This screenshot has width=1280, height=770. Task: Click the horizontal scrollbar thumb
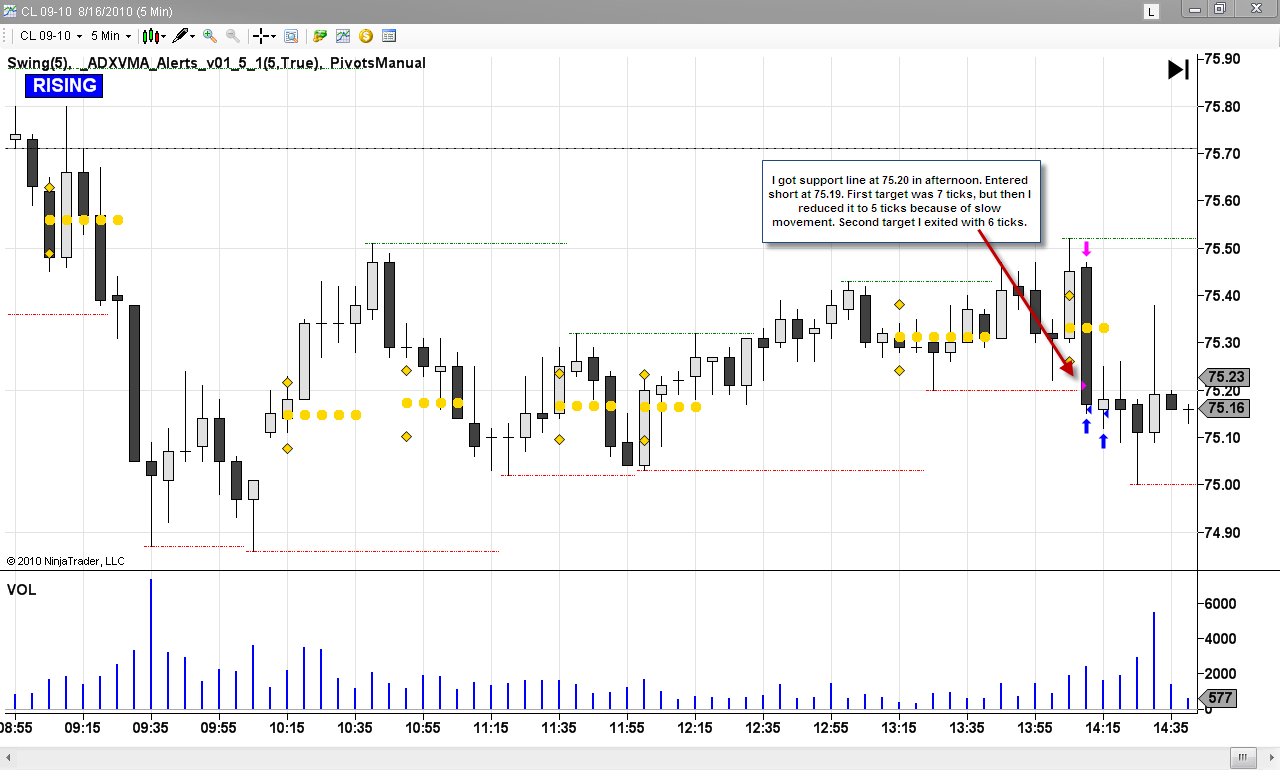1242,757
